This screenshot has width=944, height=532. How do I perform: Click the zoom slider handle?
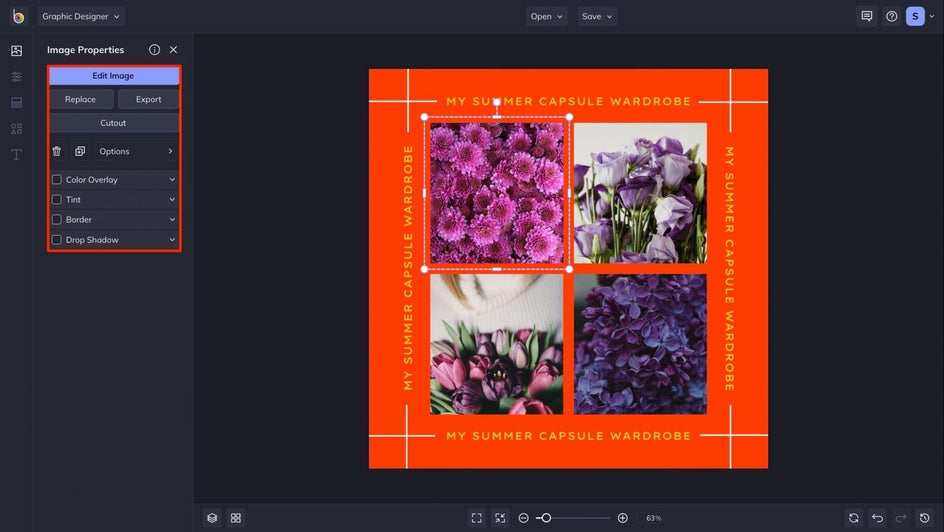(x=546, y=518)
